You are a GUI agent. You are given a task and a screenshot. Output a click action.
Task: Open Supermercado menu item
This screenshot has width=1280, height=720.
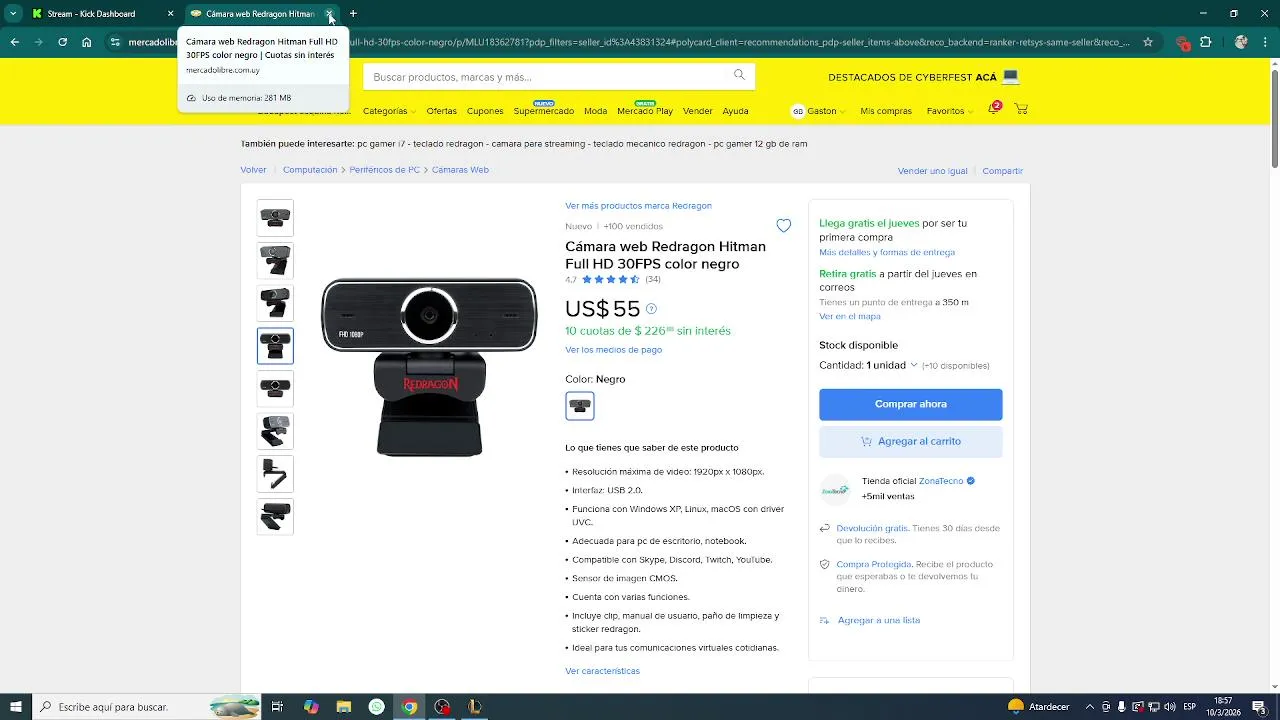pos(543,111)
